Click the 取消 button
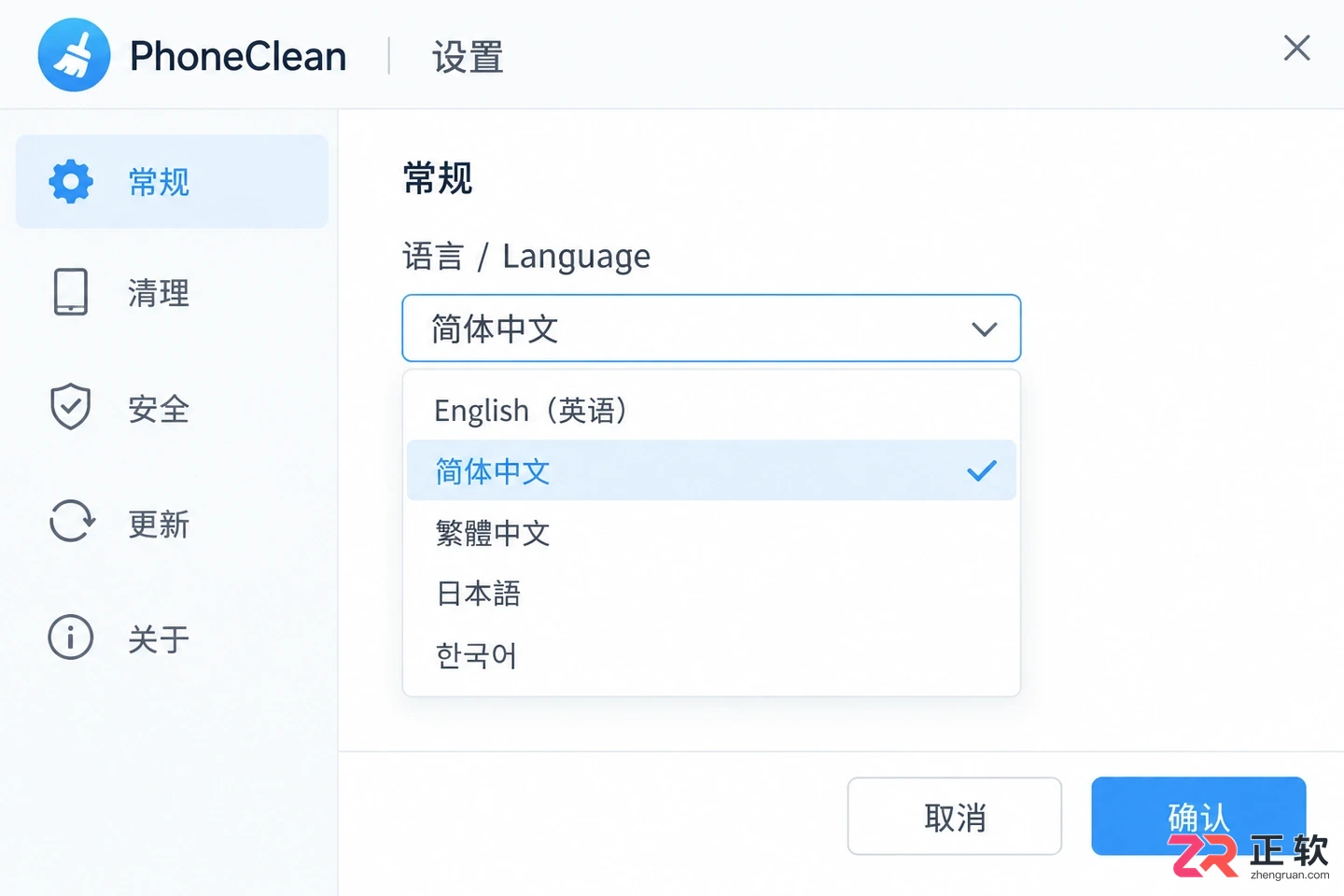 tap(955, 817)
